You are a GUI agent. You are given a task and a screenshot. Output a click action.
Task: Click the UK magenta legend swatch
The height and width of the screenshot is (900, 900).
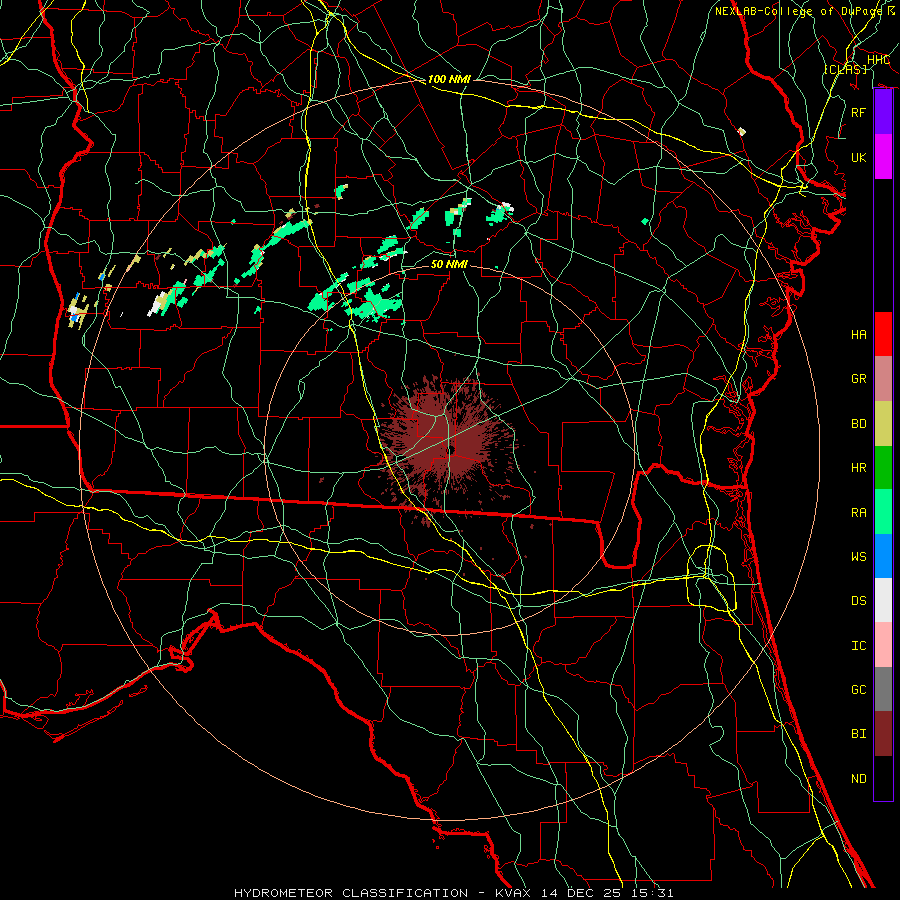(x=883, y=157)
